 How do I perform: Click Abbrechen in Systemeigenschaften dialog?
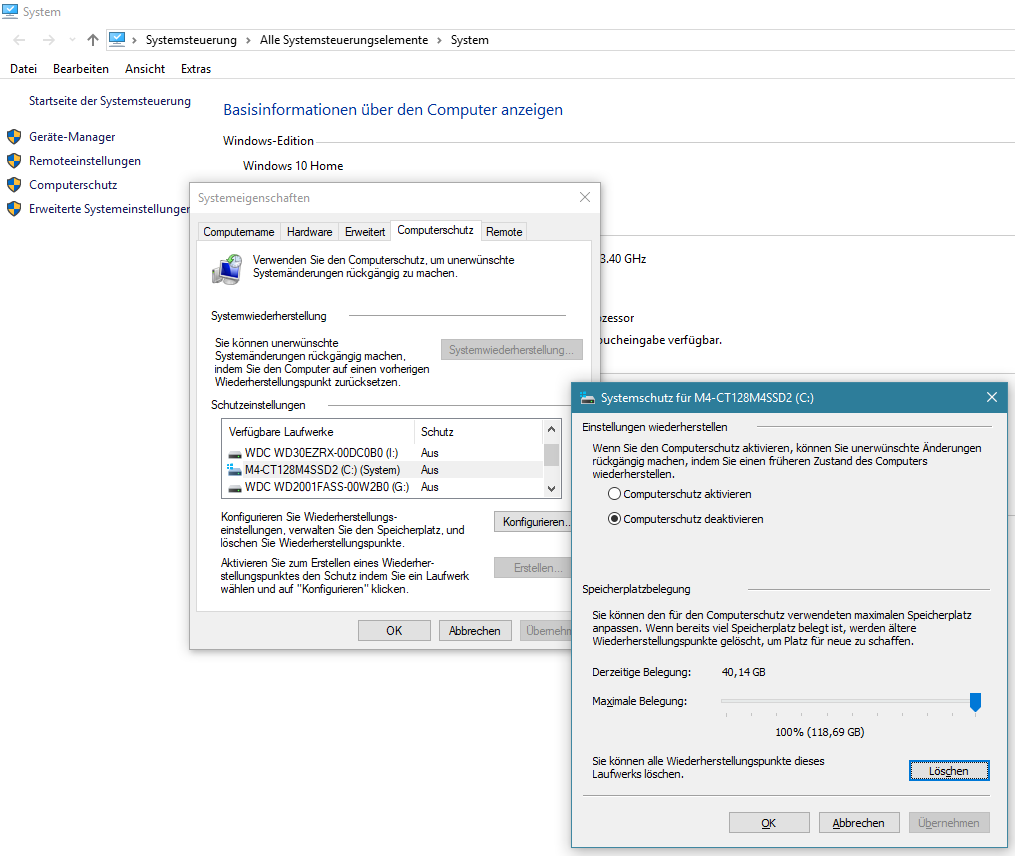[x=474, y=631]
